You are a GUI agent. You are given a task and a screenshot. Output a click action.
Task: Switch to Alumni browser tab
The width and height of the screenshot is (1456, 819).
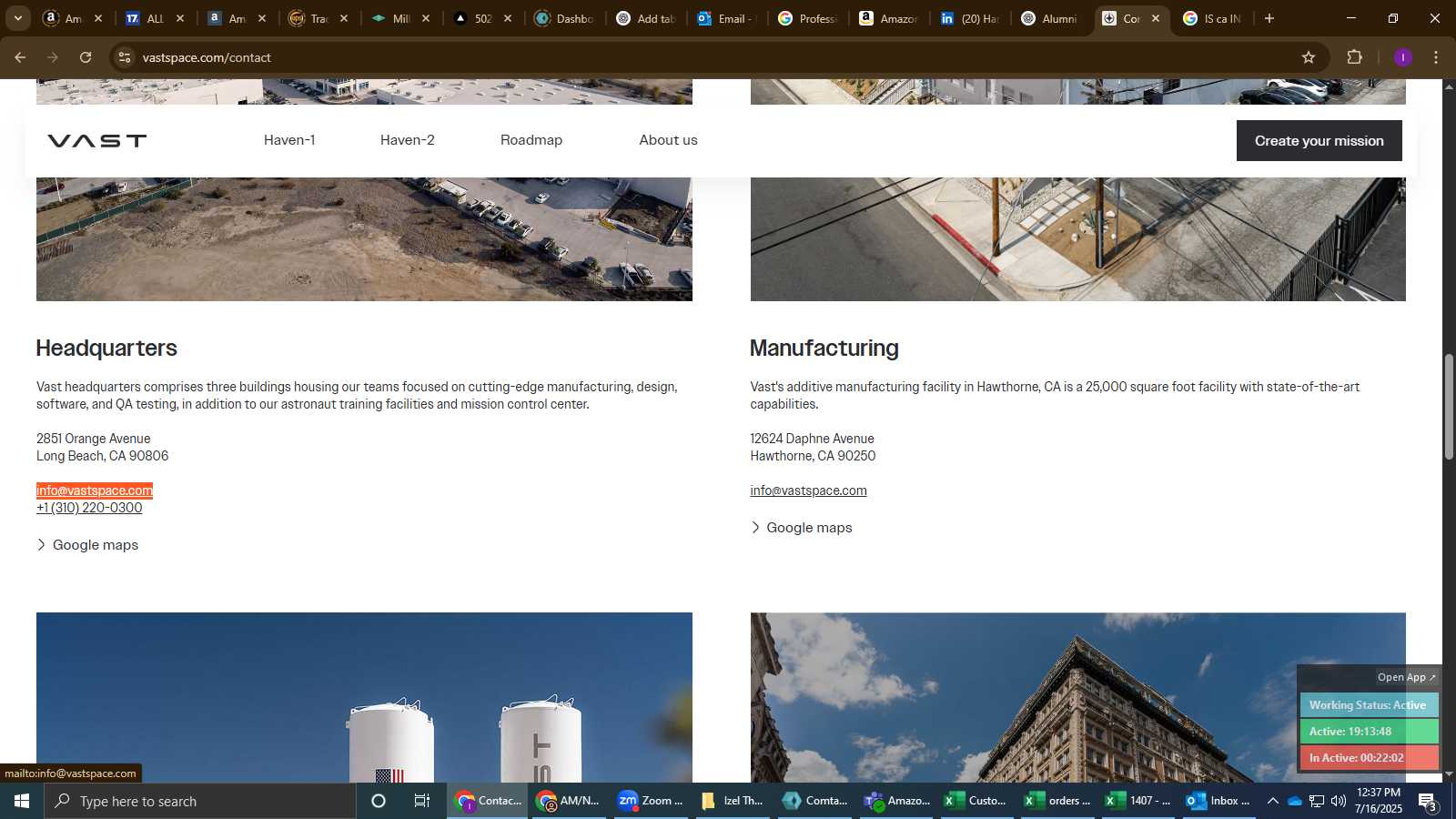(x=1050, y=18)
